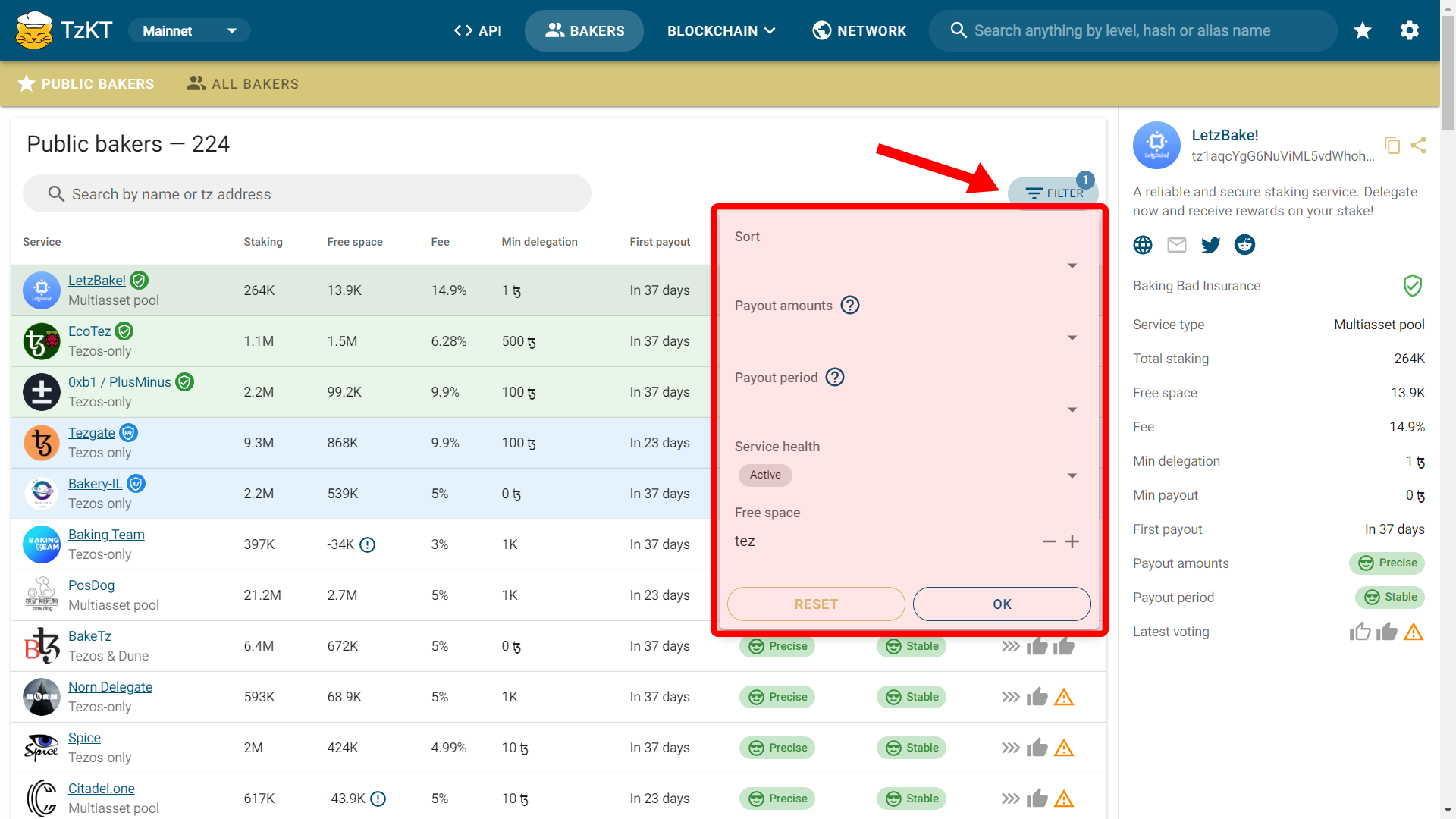This screenshot has height=819, width=1456.
Task: Click the EcoTez baker icon
Action: pyautogui.click(x=40, y=340)
